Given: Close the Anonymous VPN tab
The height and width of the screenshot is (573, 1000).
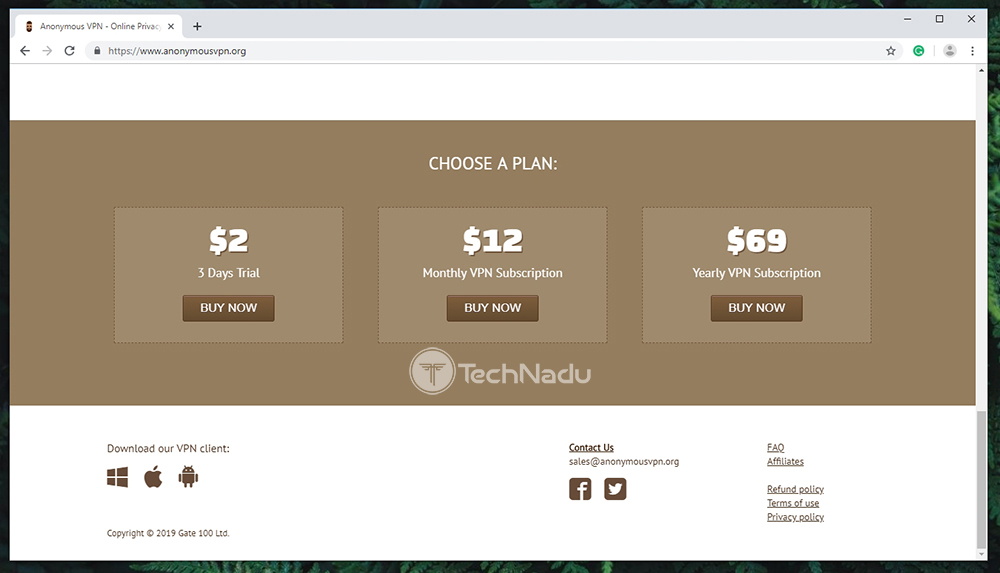Looking at the screenshot, I should click(170, 26).
